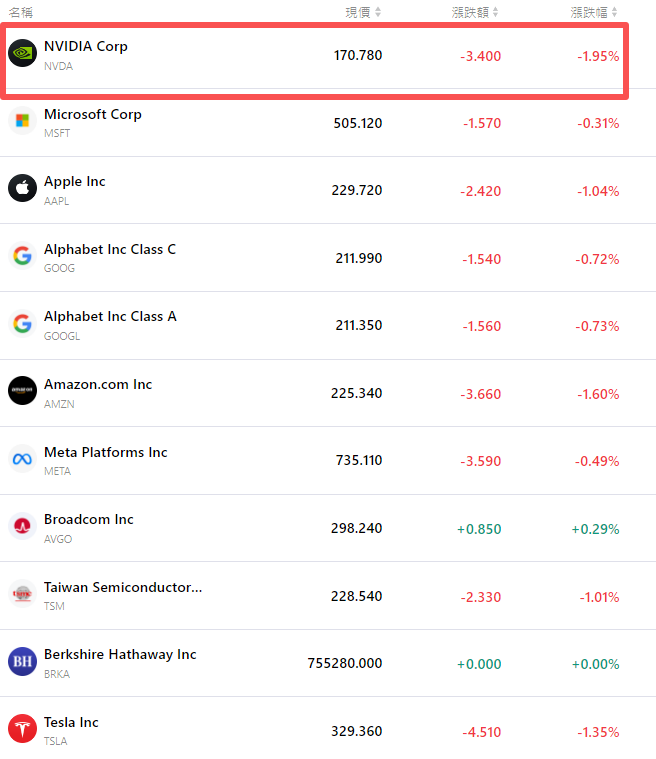Image resolution: width=656 pixels, height=759 pixels.
Task: Open Alphabet Inc Class A stock page
Action: coord(110,316)
